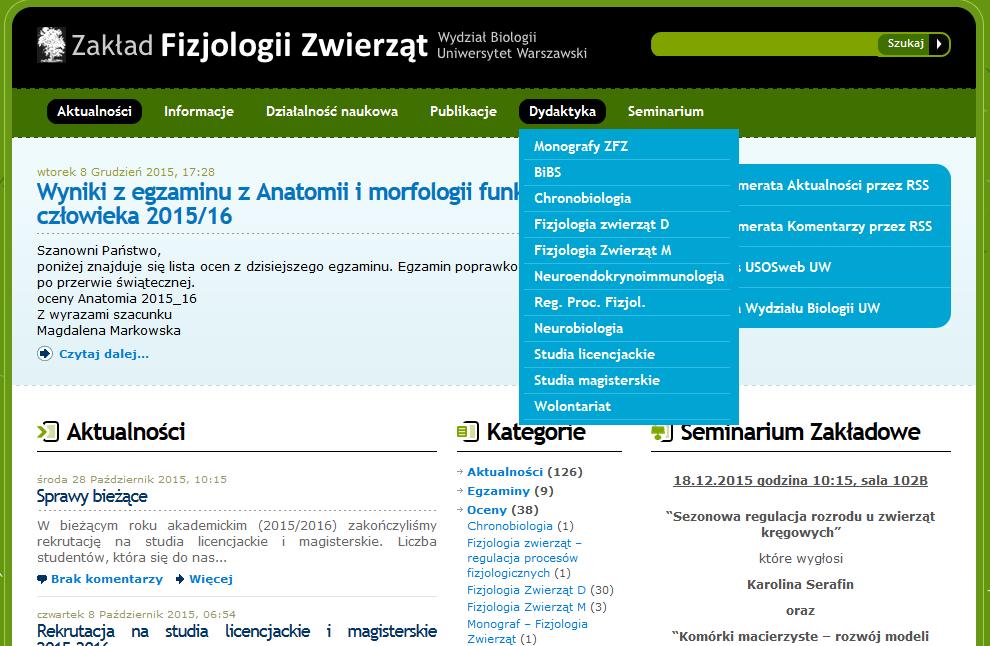The image size is (990, 646).
Task: Click the arrow icon before Więcej
Action: pos(180,579)
